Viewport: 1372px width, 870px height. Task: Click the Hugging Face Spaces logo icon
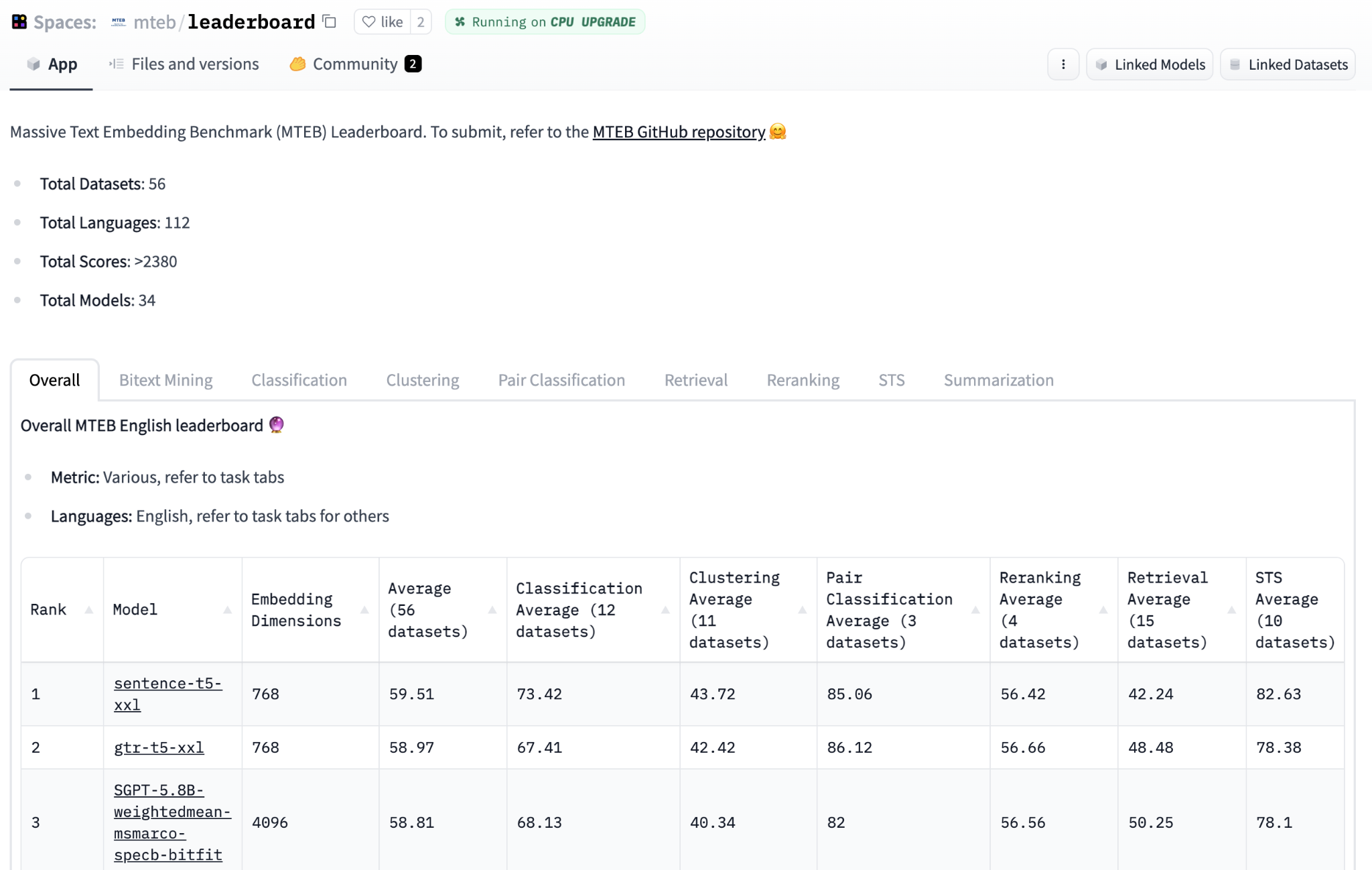pos(19,22)
